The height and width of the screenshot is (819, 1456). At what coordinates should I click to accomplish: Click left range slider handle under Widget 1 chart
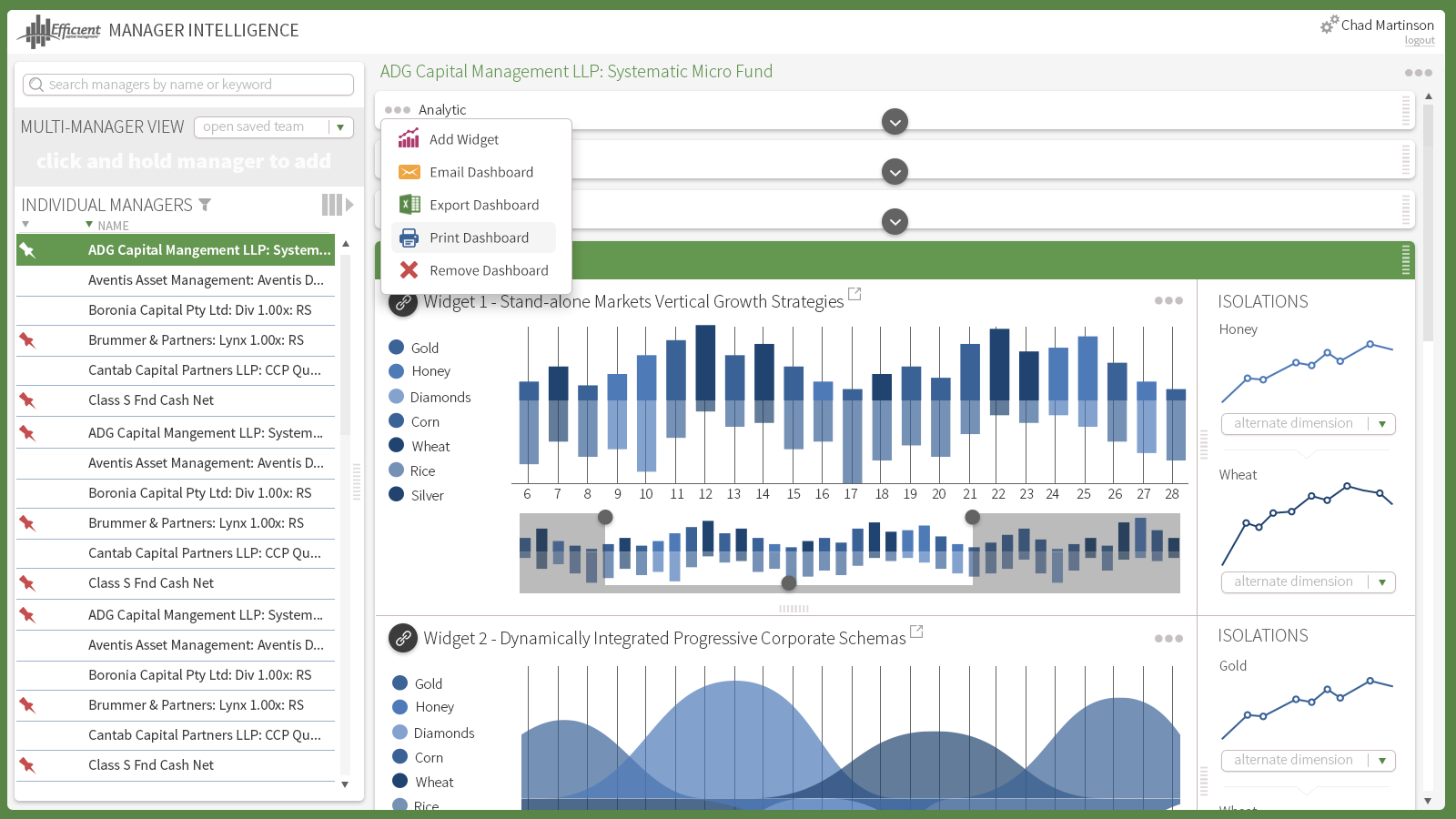[605, 517]
